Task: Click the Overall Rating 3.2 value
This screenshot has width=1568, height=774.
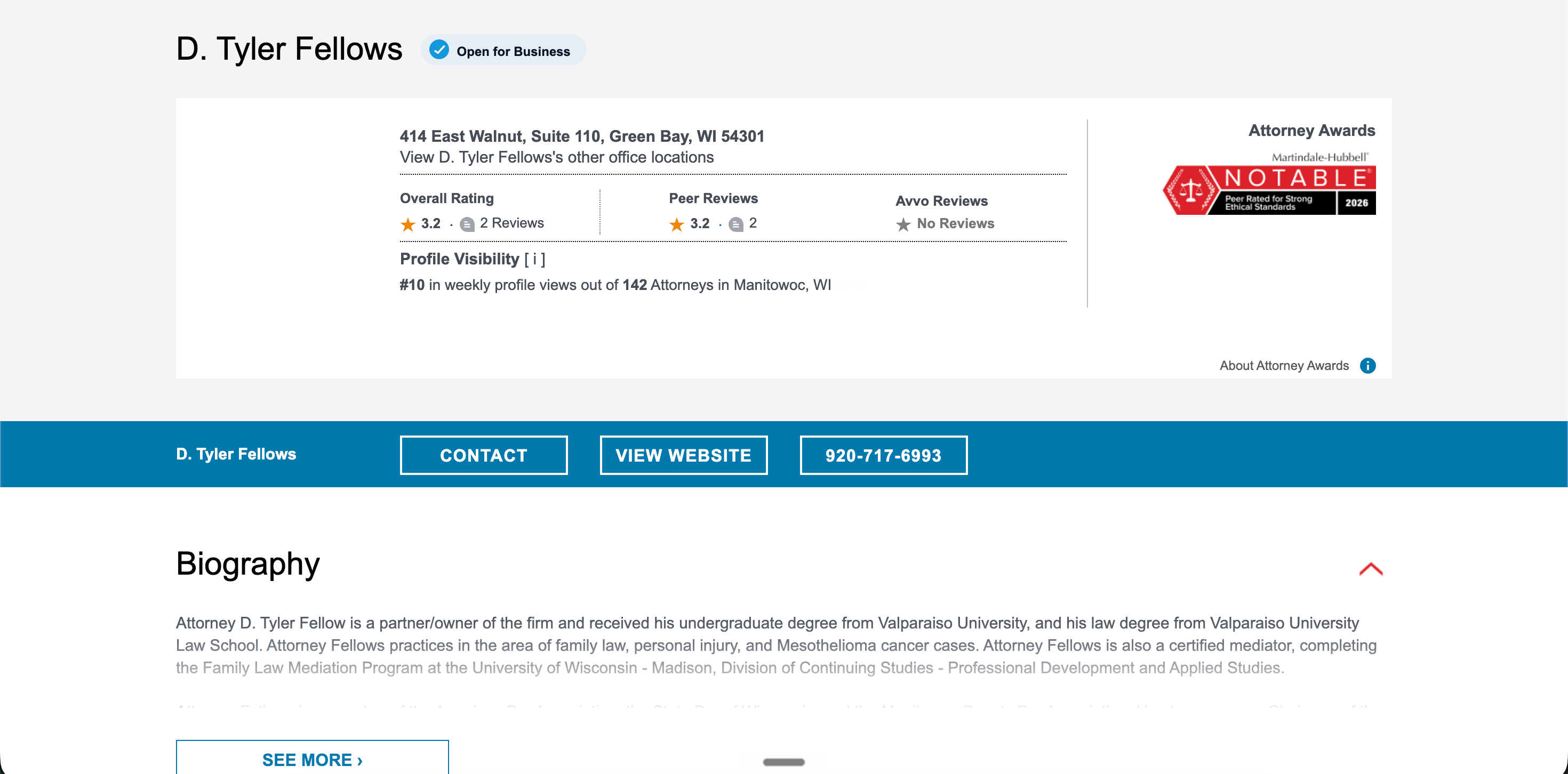Action: [431, 223]
